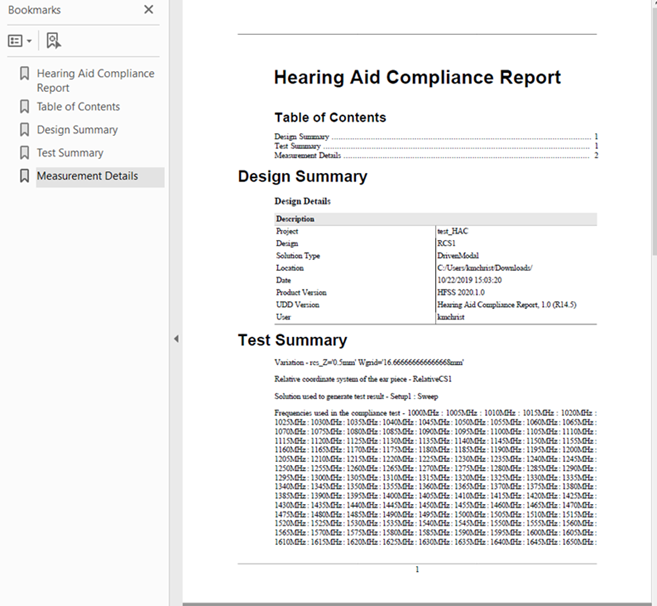Click the solution type value DrivenModal

458,255
